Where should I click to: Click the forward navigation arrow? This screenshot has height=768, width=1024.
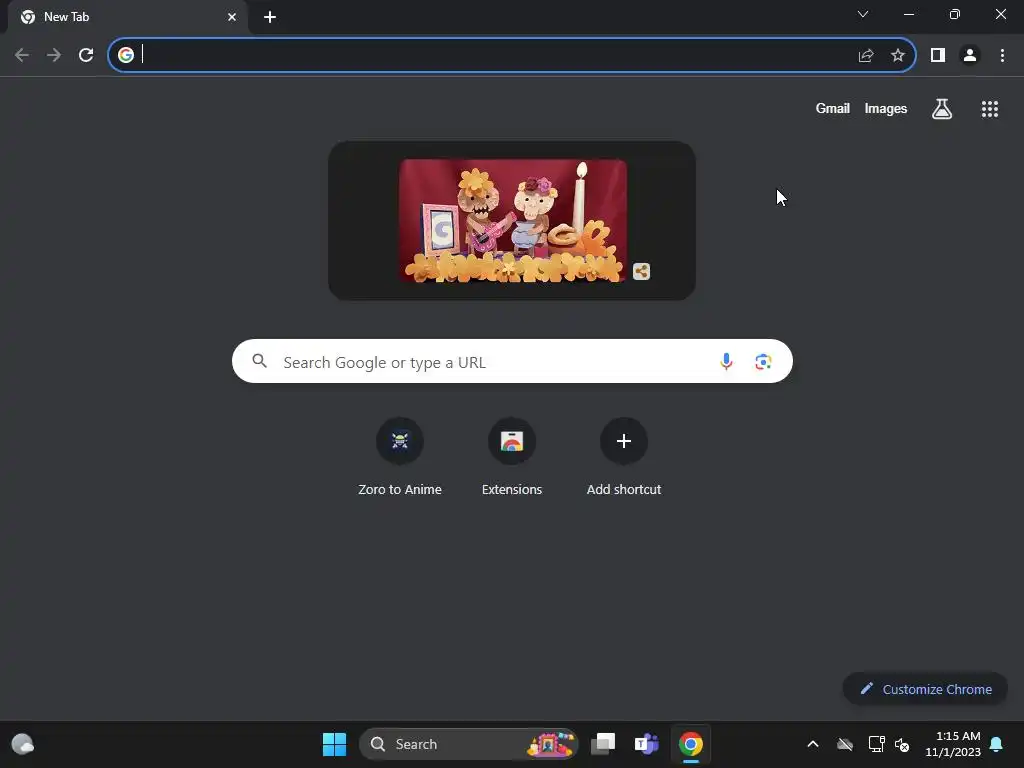tap(54, 56)
